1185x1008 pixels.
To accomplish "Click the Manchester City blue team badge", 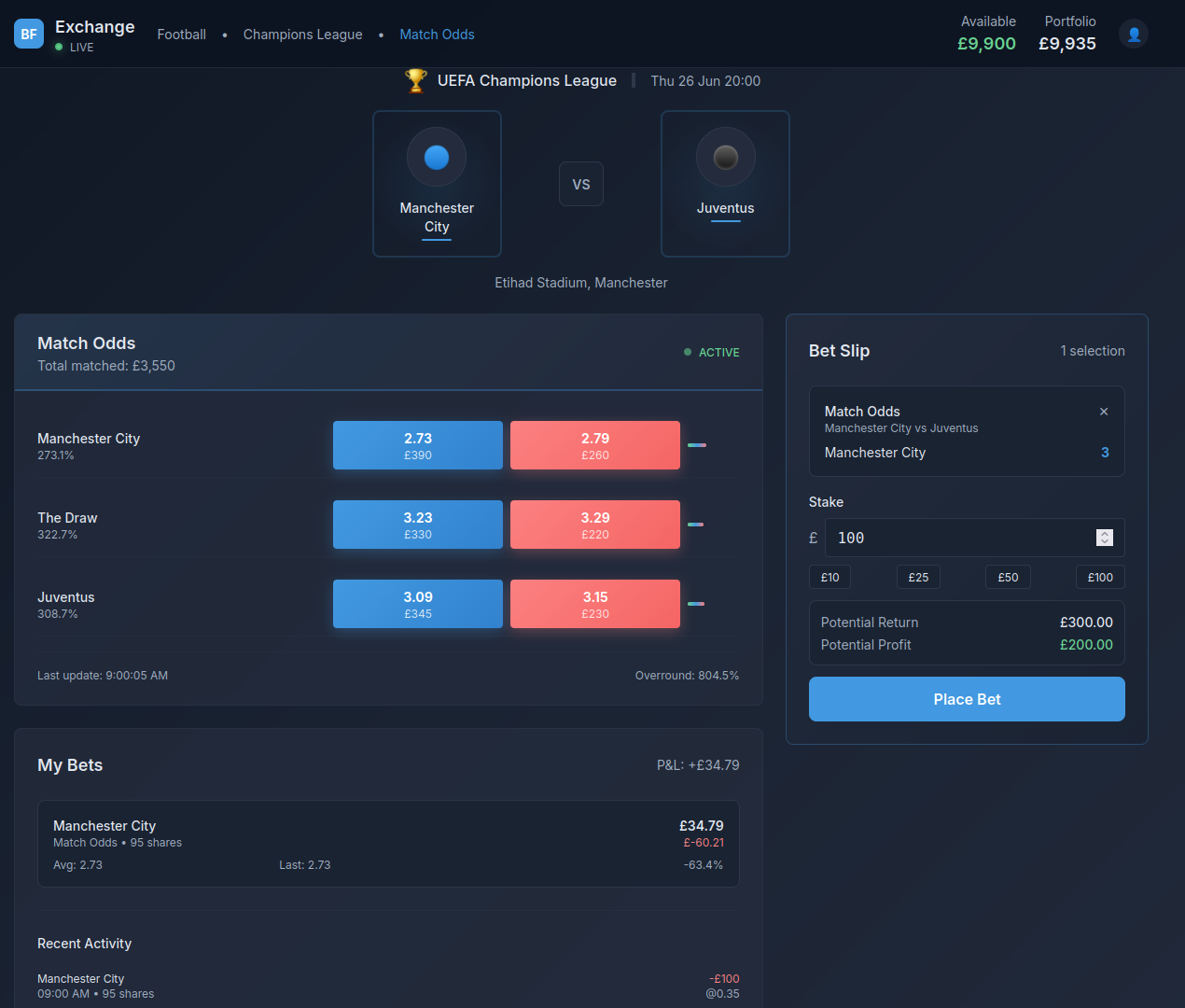I will click(x=437, y=158).
